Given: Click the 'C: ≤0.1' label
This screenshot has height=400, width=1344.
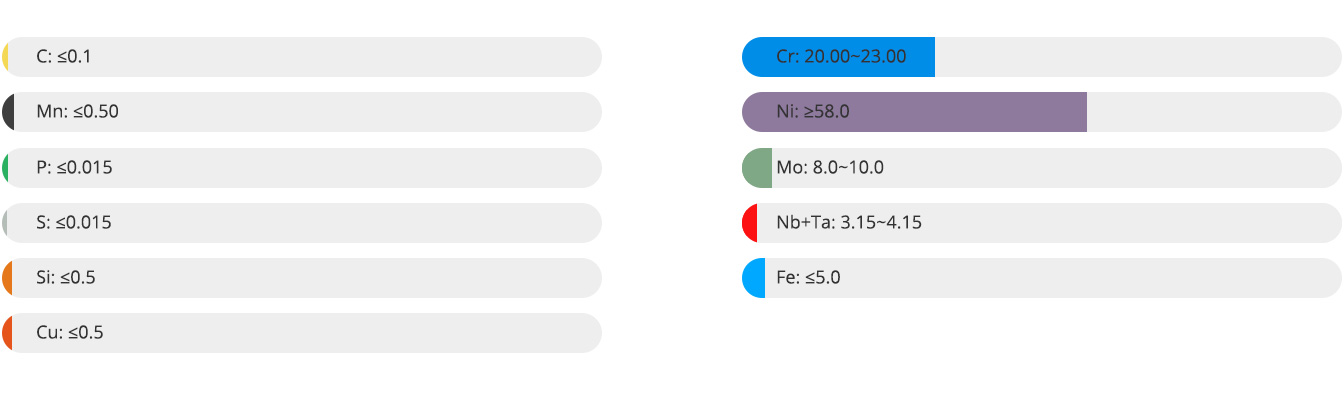Looking at the screenshot, I should (x=64, y=57).
